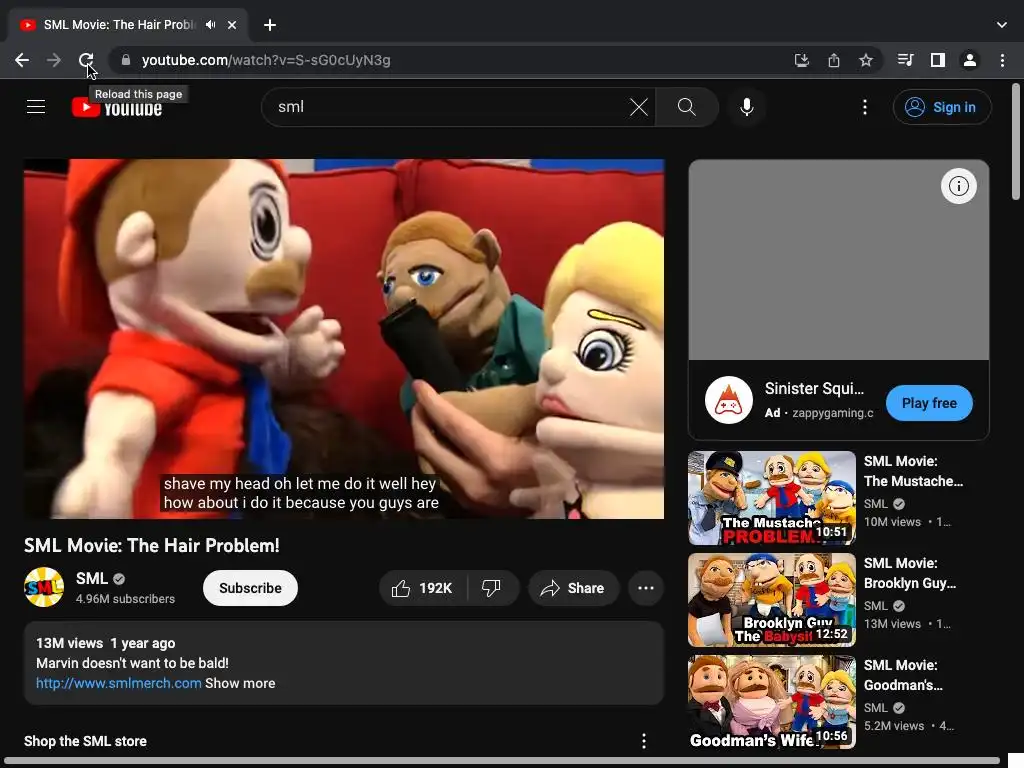Open SML Movie: Goodman's title link
This screenshot has height=768, width=1024.
point(903,675)
